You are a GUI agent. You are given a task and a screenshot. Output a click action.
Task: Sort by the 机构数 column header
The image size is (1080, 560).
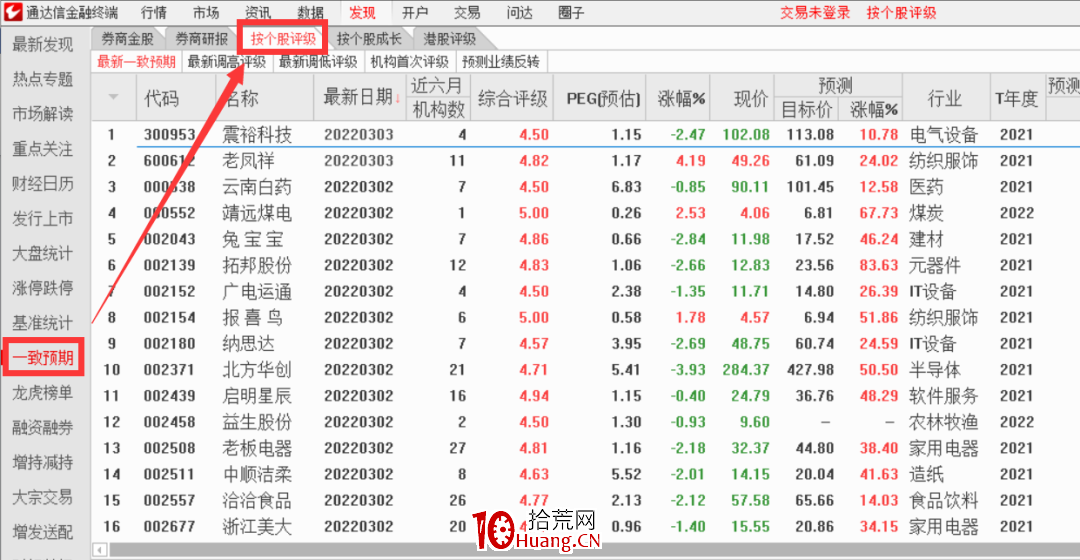[439, 109]
